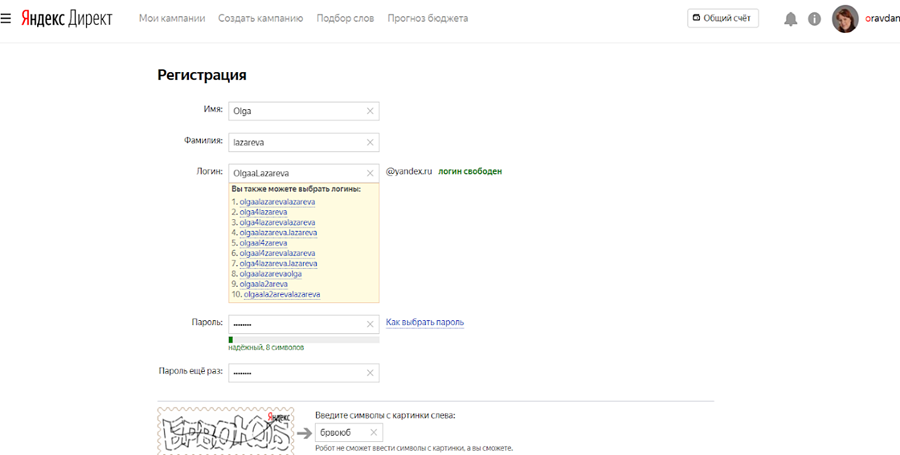Open the notifications bell
This screenshot has height=455, width=900.
tap(791, 19)
